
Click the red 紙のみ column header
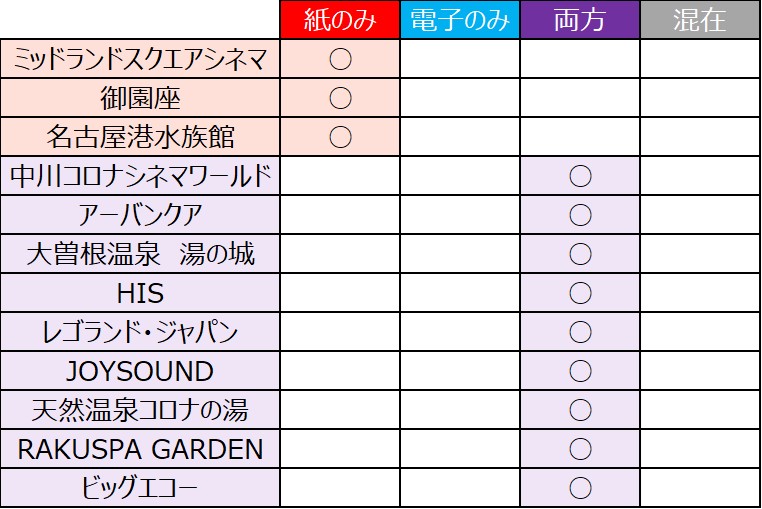point(340,20)
